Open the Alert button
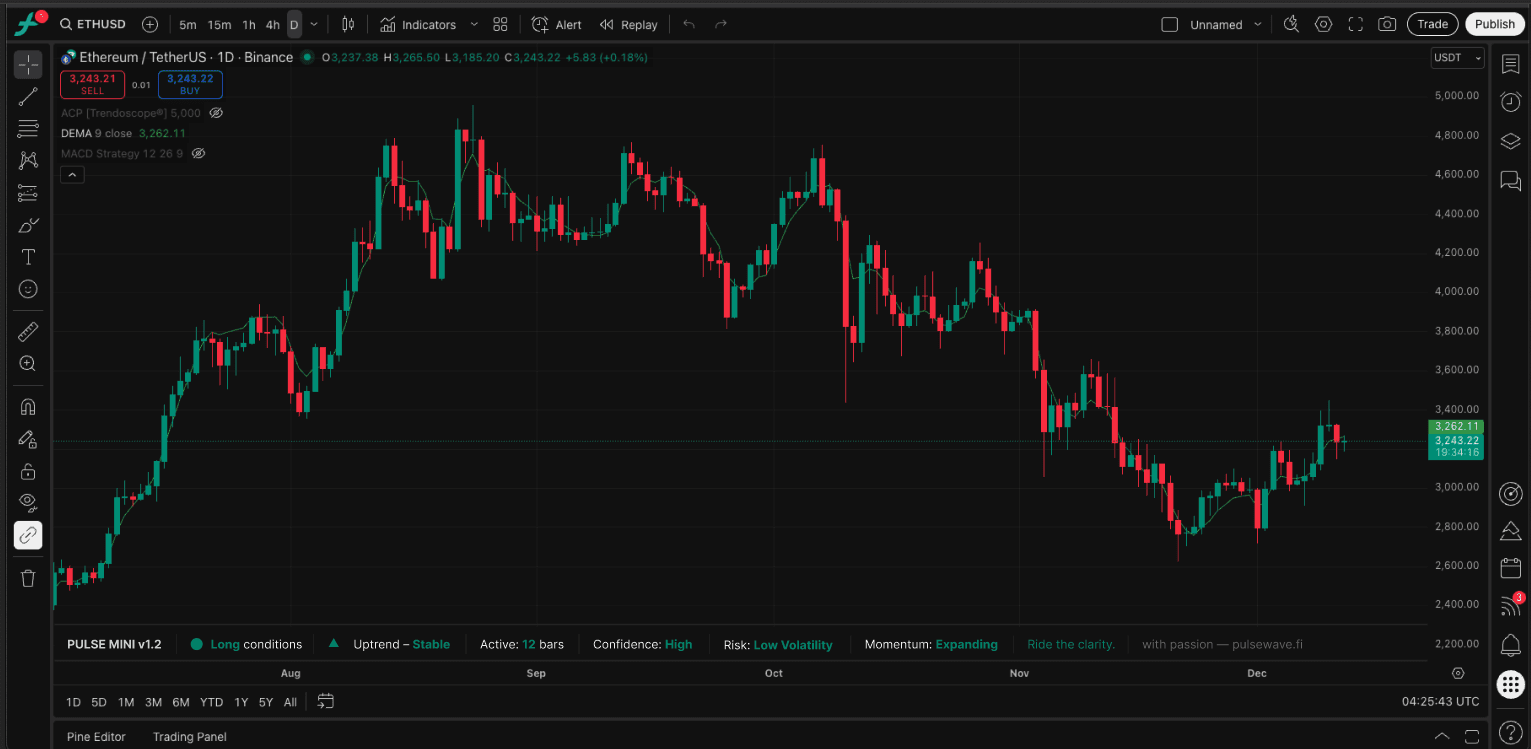 pos(557,25)
